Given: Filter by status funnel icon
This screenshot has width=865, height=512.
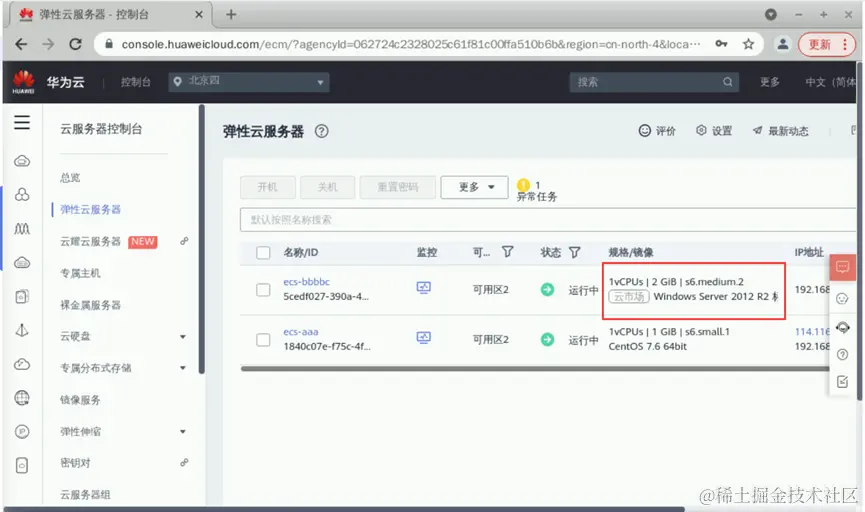Looking at the screenshot, I should click(x=574, y=252).
